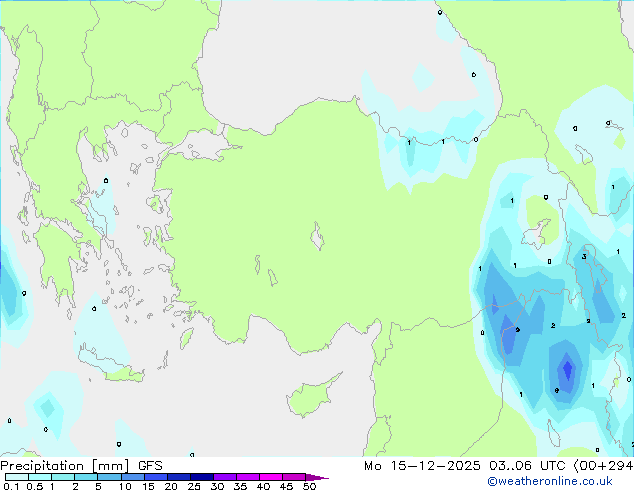Viewport: 634px width, 490px height.
Task: Click the "Mo 15-12-2025" date text
Action: (x=422, y=466)
